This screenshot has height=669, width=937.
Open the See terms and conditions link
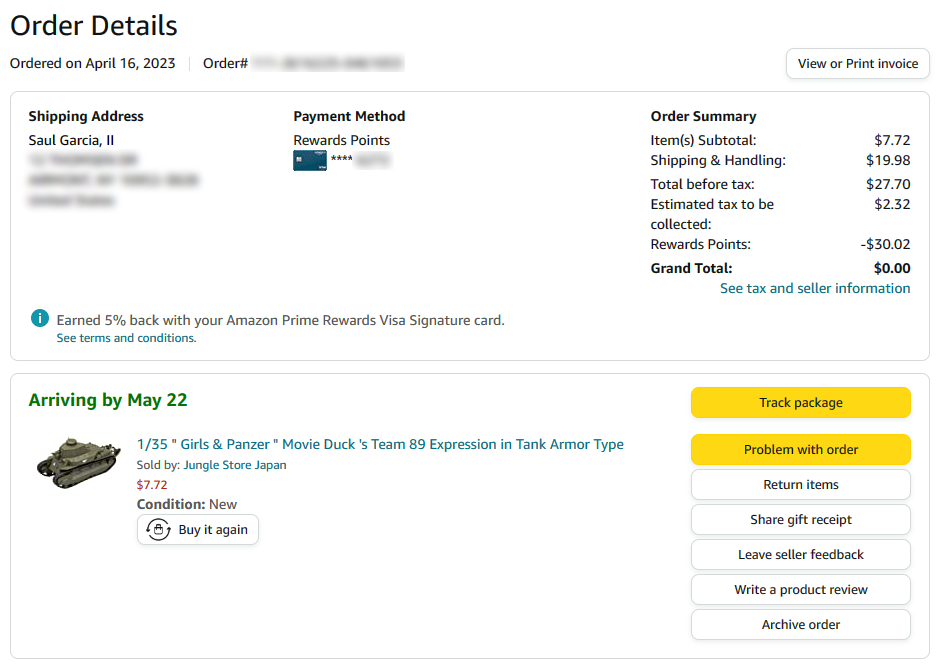click(126, 338)
